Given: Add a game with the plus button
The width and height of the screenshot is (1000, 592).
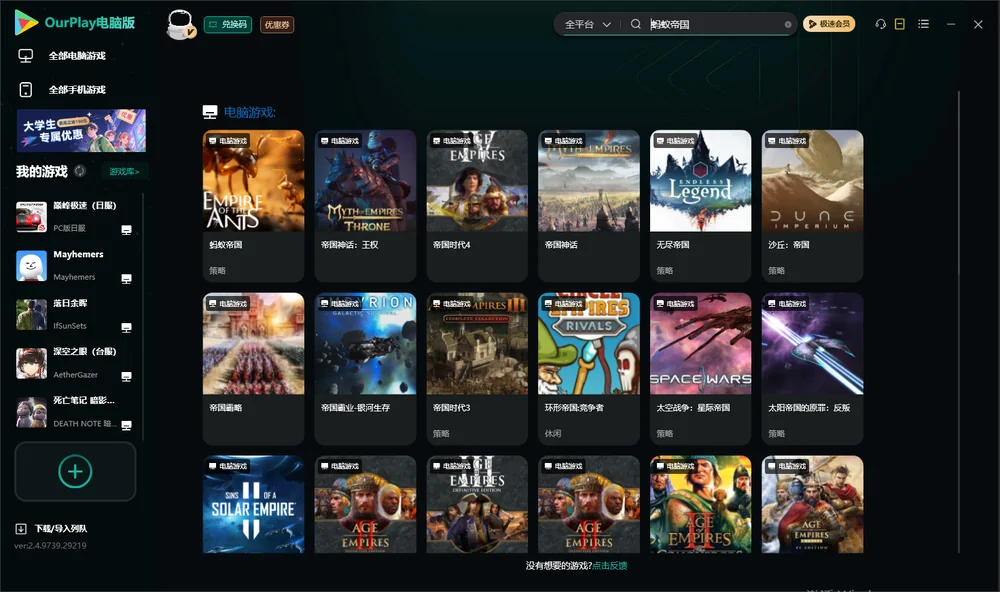Looking at the screenshot, I should pyautogui.click(x=75, y=471).
